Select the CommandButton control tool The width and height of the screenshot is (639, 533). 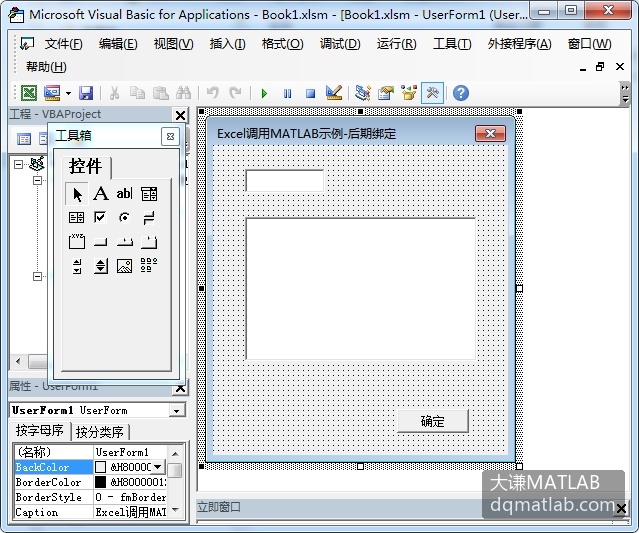point(100,242)
